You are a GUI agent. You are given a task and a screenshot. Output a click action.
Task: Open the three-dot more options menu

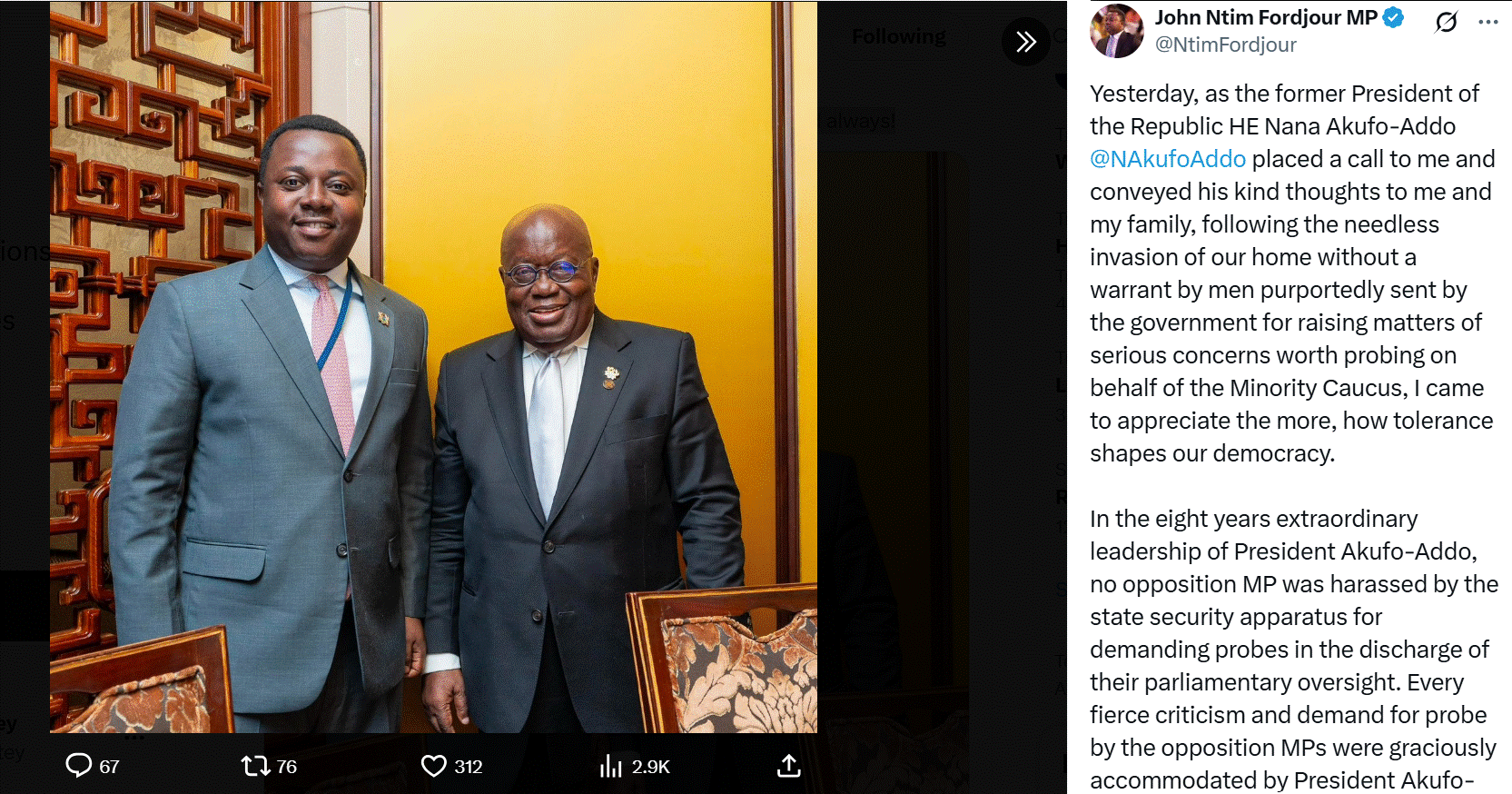(x=1488, y=21)
